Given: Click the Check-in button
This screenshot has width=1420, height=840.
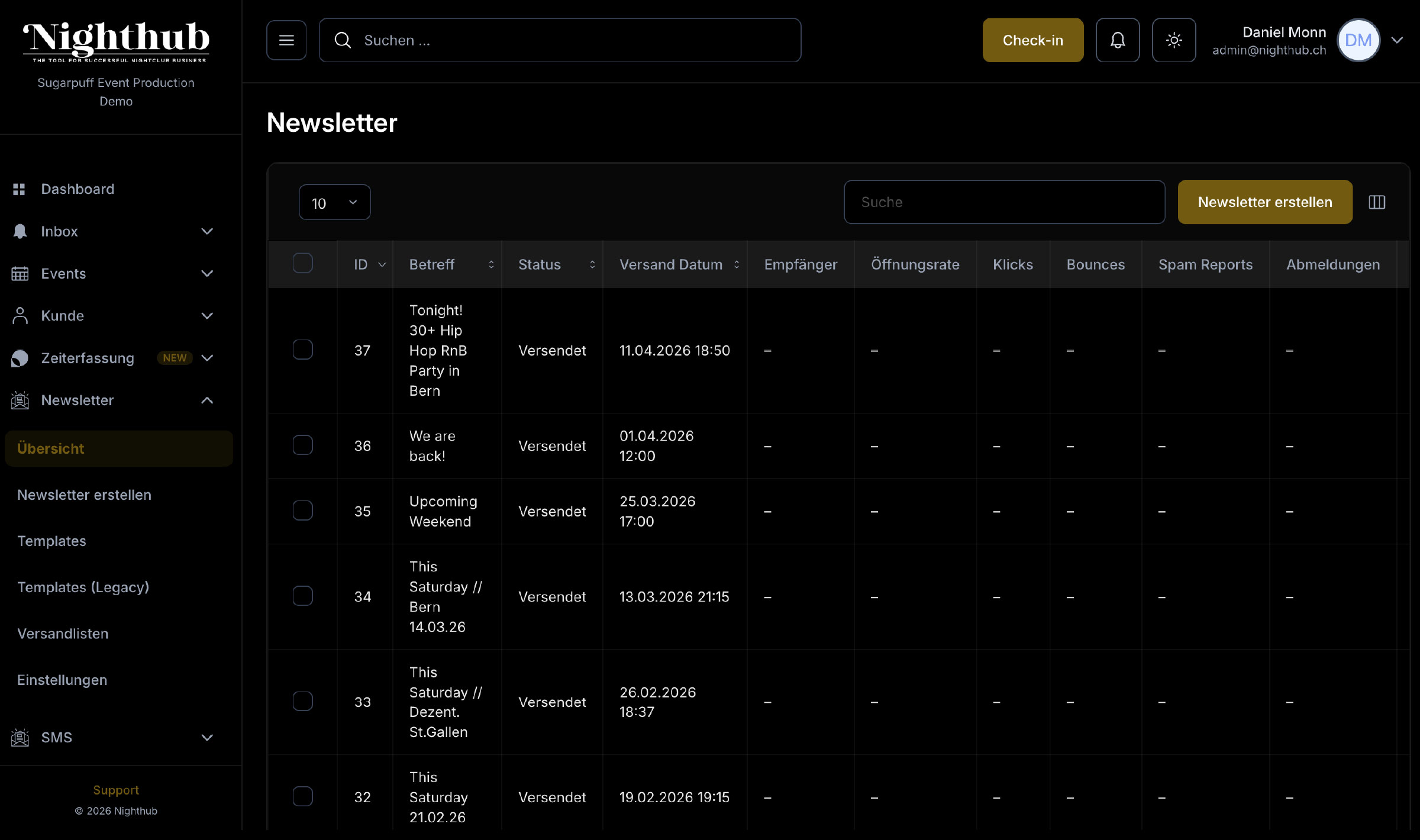Looking at the screenshot, I should (1032, 40).
